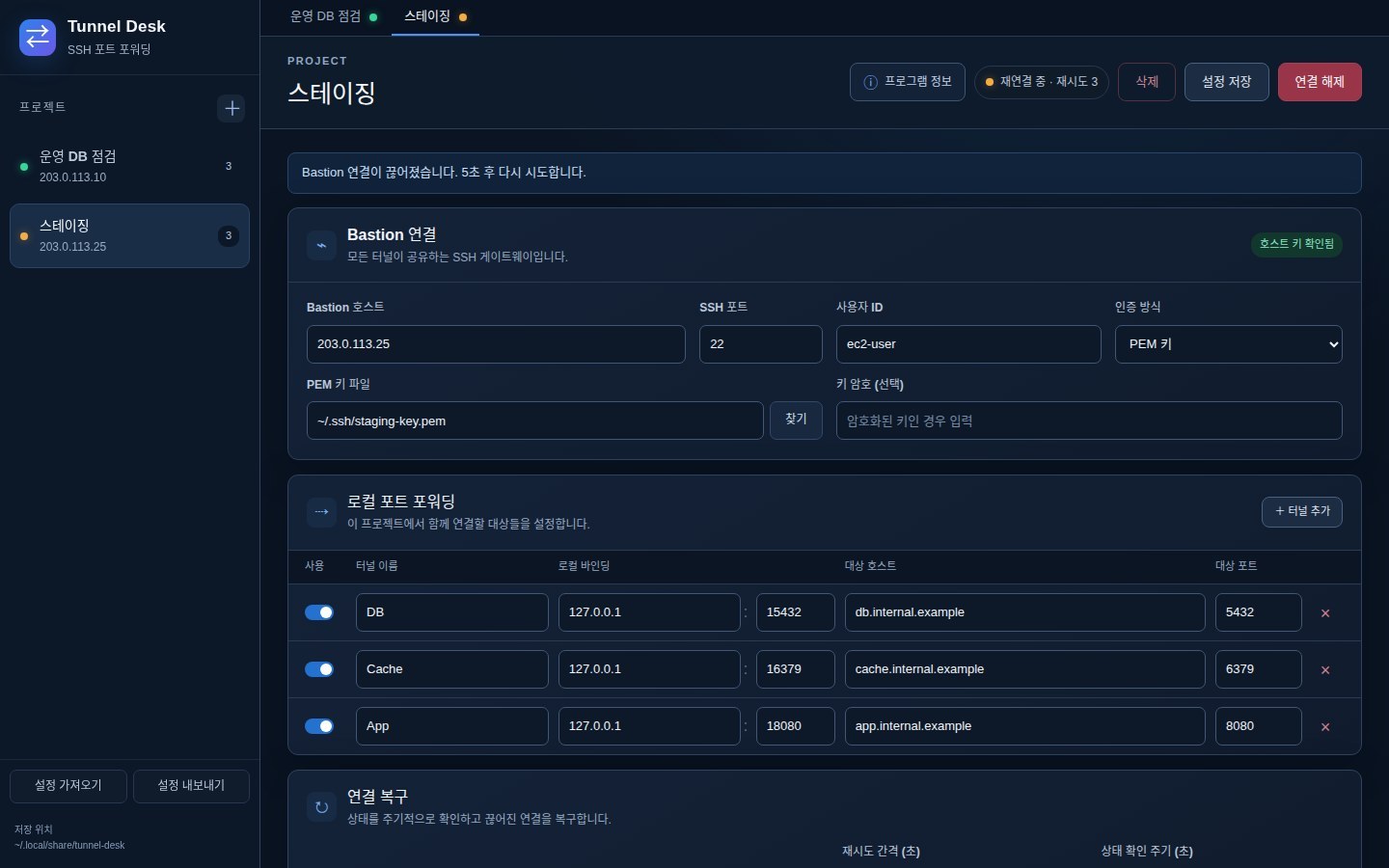Click the 호스트 키 확인됨 badge
This screenshot has width=1389, height=868.
[1296, 244]
